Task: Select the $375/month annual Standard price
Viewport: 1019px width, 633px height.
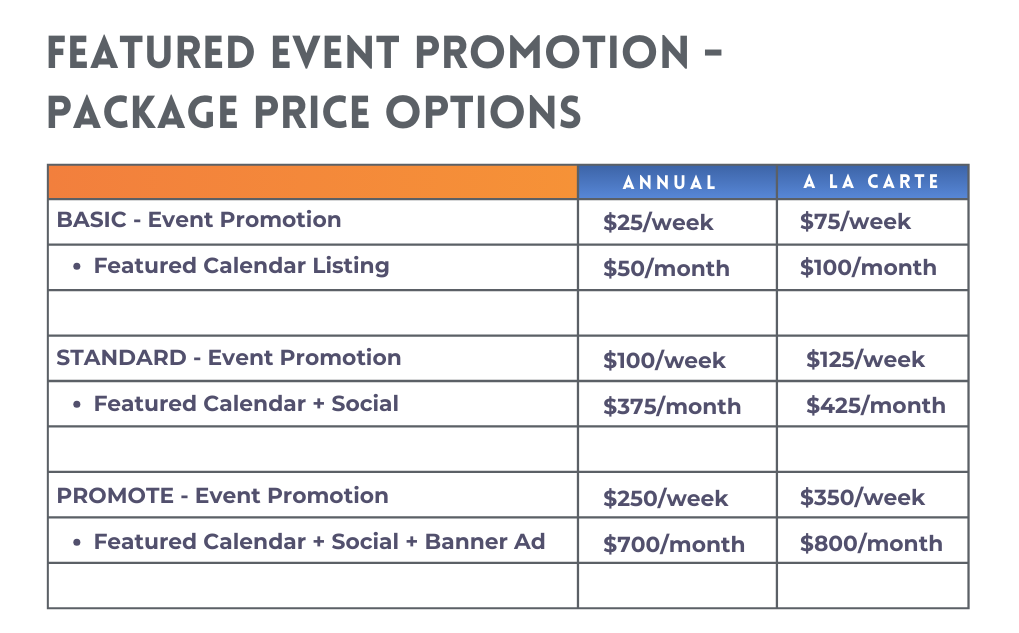Action: tap(672, 406)
